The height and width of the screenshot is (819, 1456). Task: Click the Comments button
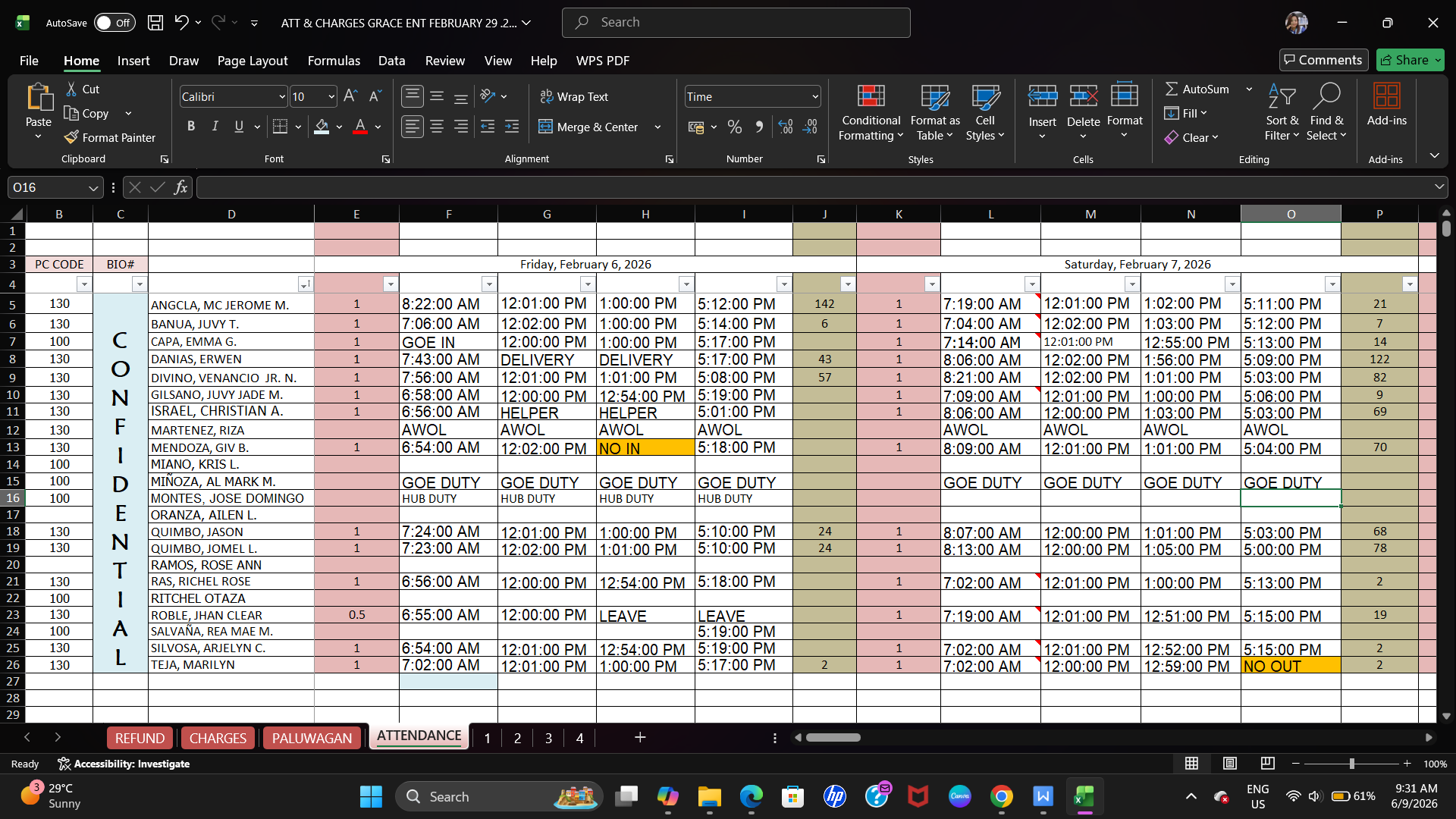pyautogui.click(x=1323, y=60)
